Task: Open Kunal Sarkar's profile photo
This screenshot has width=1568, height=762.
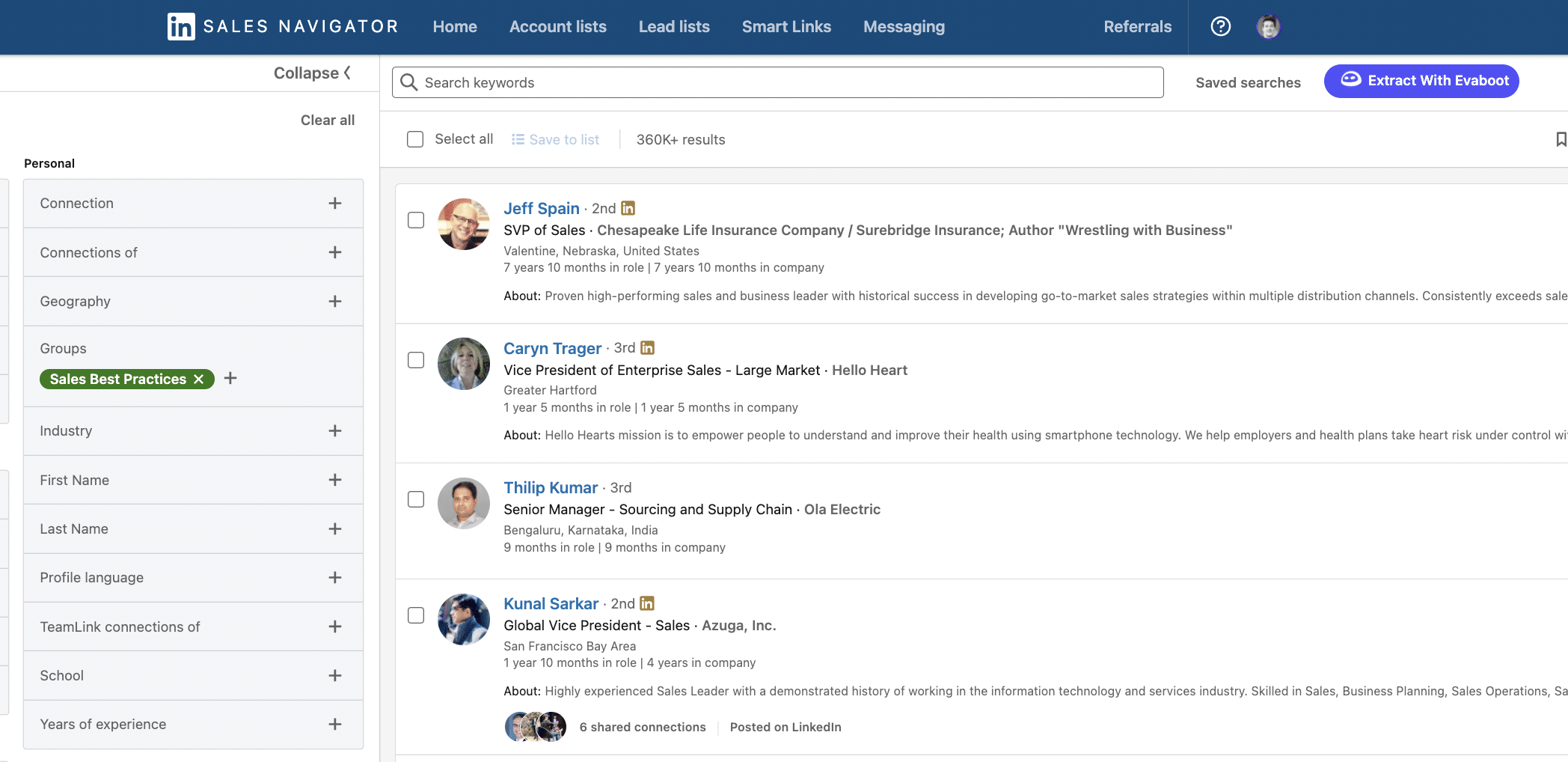Action: tap(463, 619)
